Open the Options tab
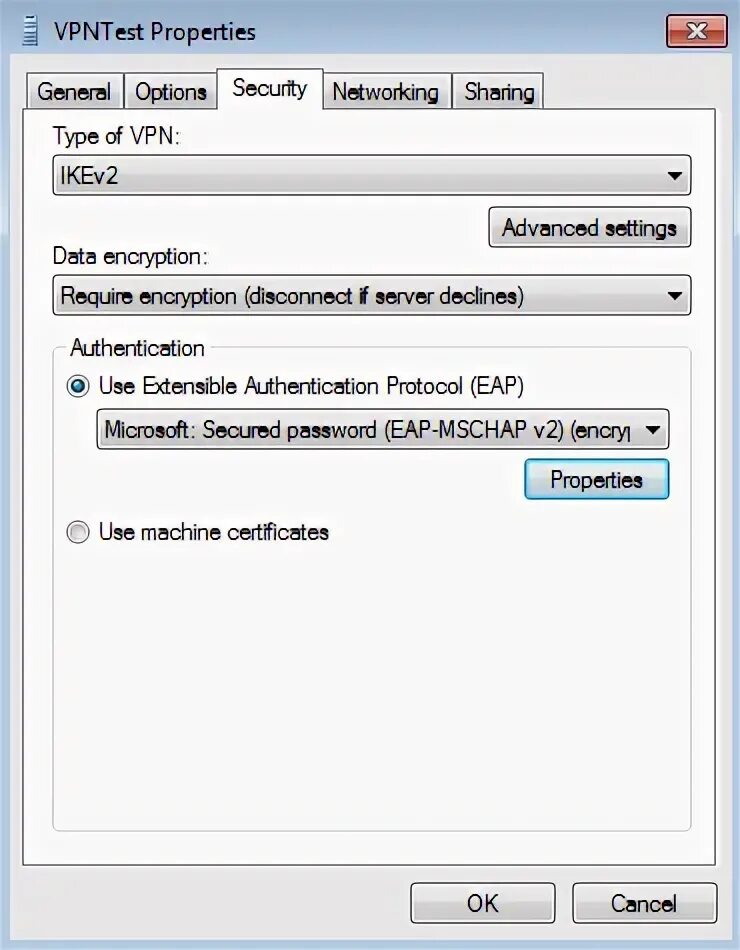 171,91
